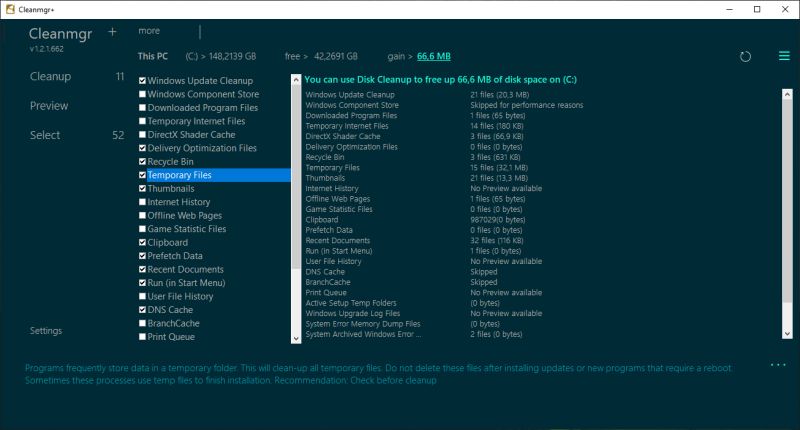Click the version v1.2.1.662 text
Image resolution: width=800 pixels, height=430 pixels.
tap(46, 49)
